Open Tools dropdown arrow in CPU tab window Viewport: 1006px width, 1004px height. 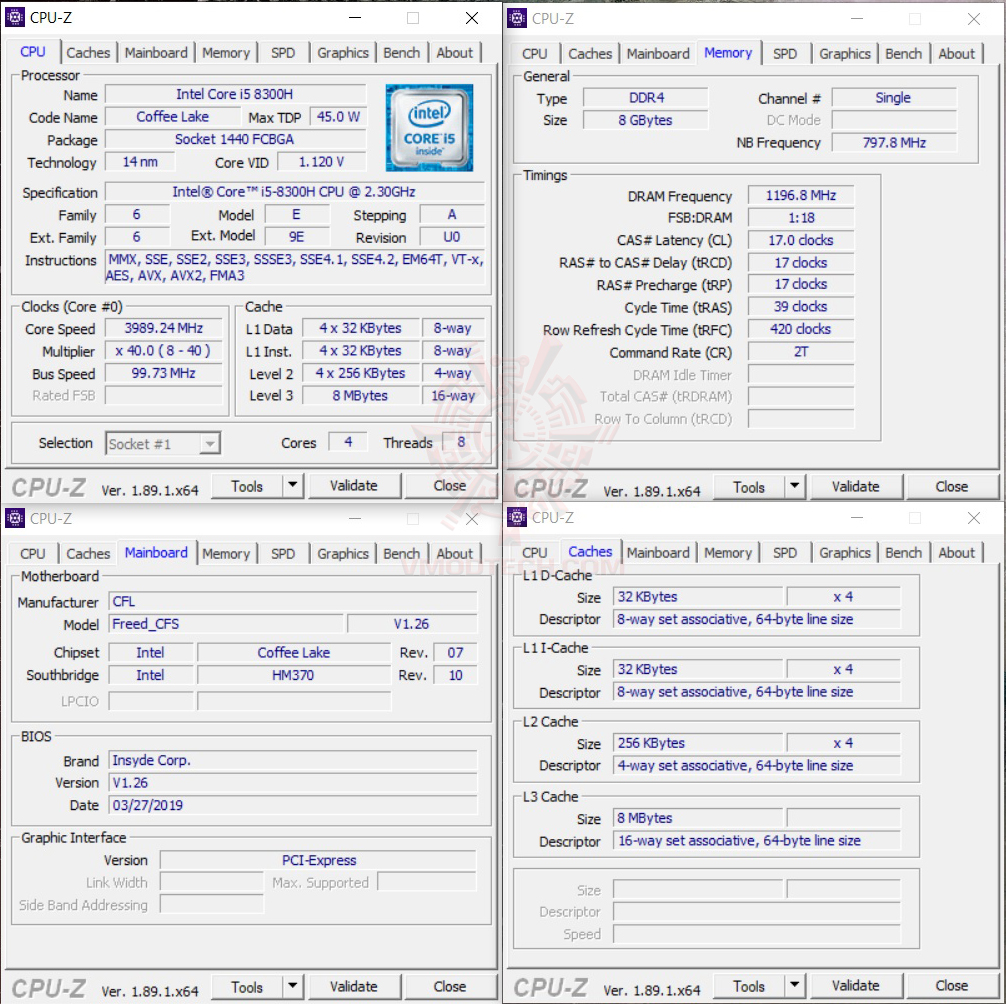click(x=293, y=486)
